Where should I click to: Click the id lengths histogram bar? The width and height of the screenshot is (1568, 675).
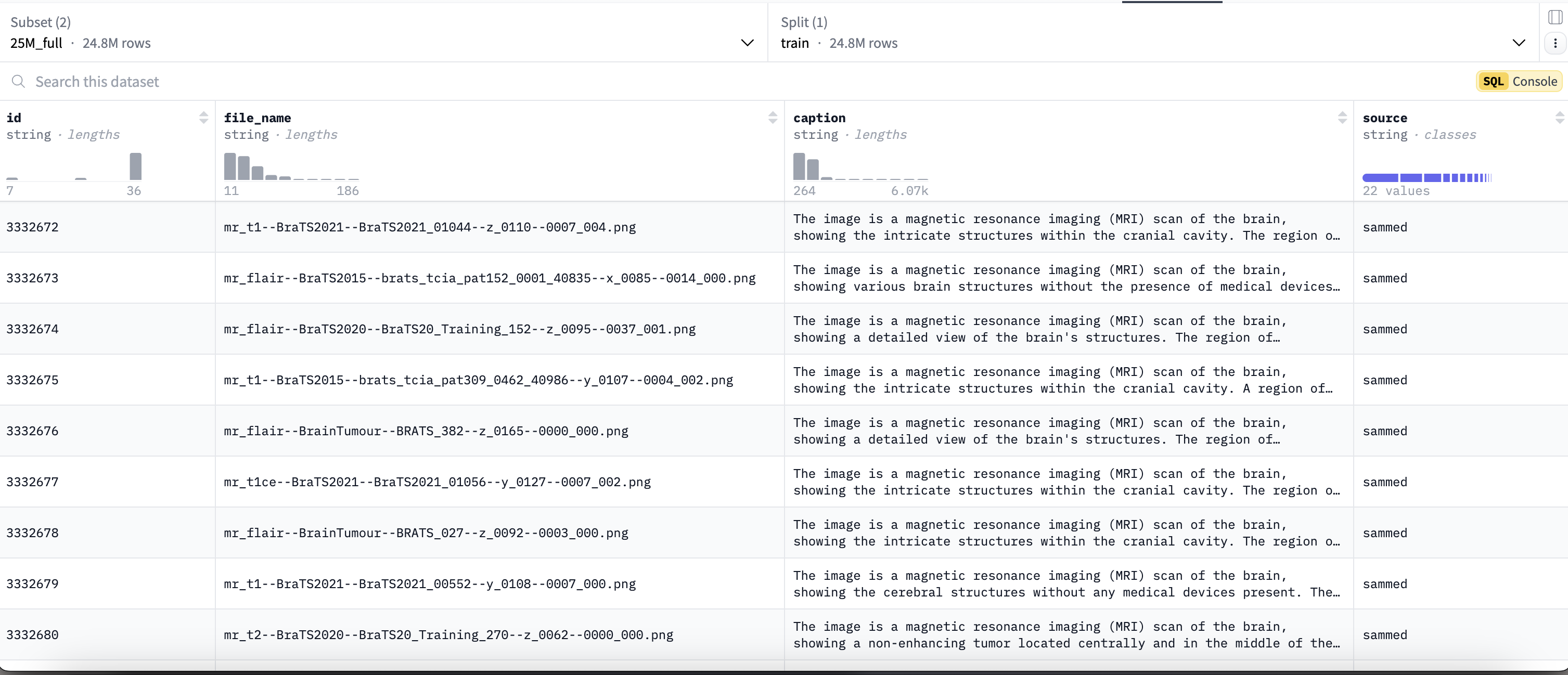point(135,166)
